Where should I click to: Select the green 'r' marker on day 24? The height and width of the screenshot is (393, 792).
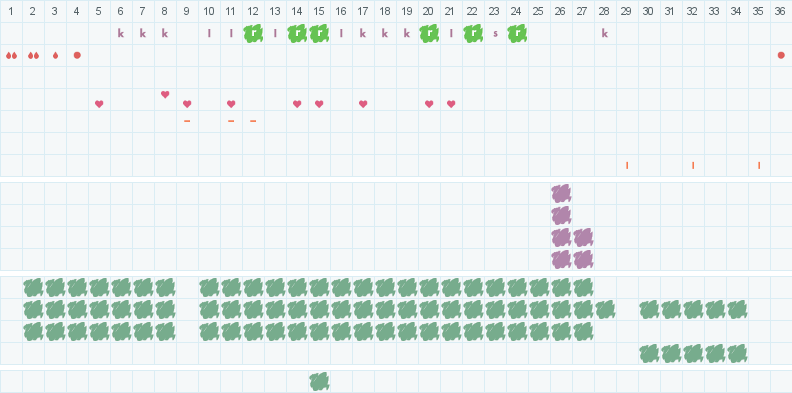click(517, 33)
